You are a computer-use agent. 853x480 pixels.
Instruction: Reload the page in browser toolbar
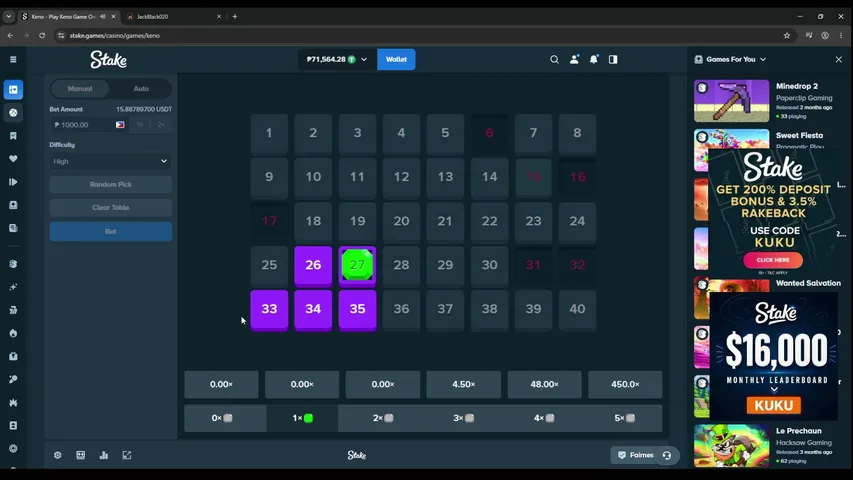pyautogui.click(x=42, y=35)
